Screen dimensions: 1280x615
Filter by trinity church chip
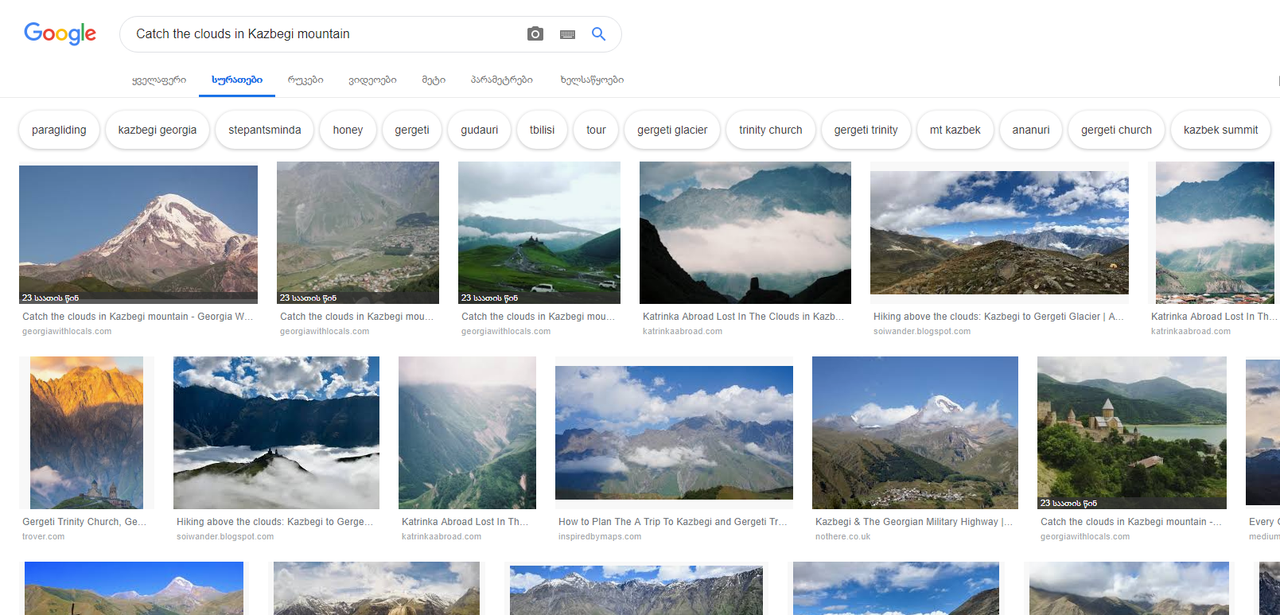point(771,130)
